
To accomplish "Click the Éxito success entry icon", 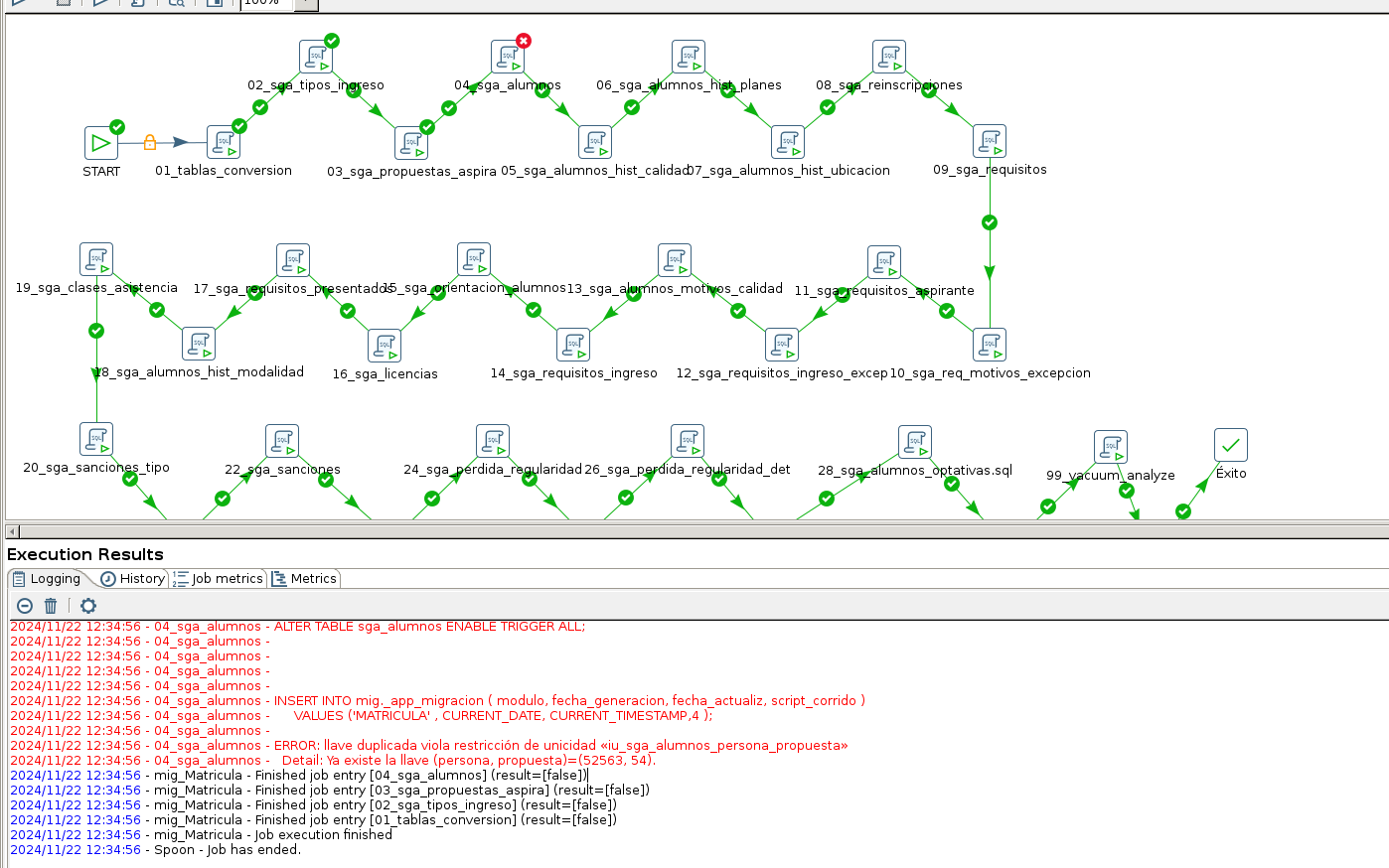I will tap(1231, 445).
